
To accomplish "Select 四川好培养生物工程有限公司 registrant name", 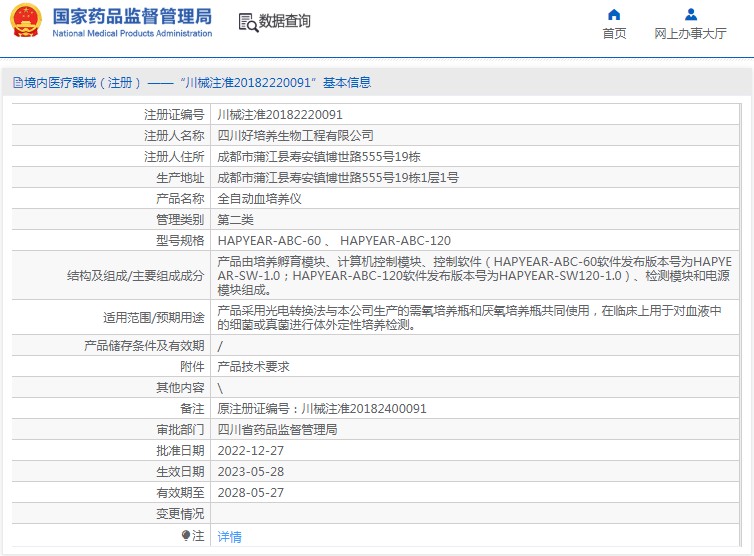I will [295, 136].
